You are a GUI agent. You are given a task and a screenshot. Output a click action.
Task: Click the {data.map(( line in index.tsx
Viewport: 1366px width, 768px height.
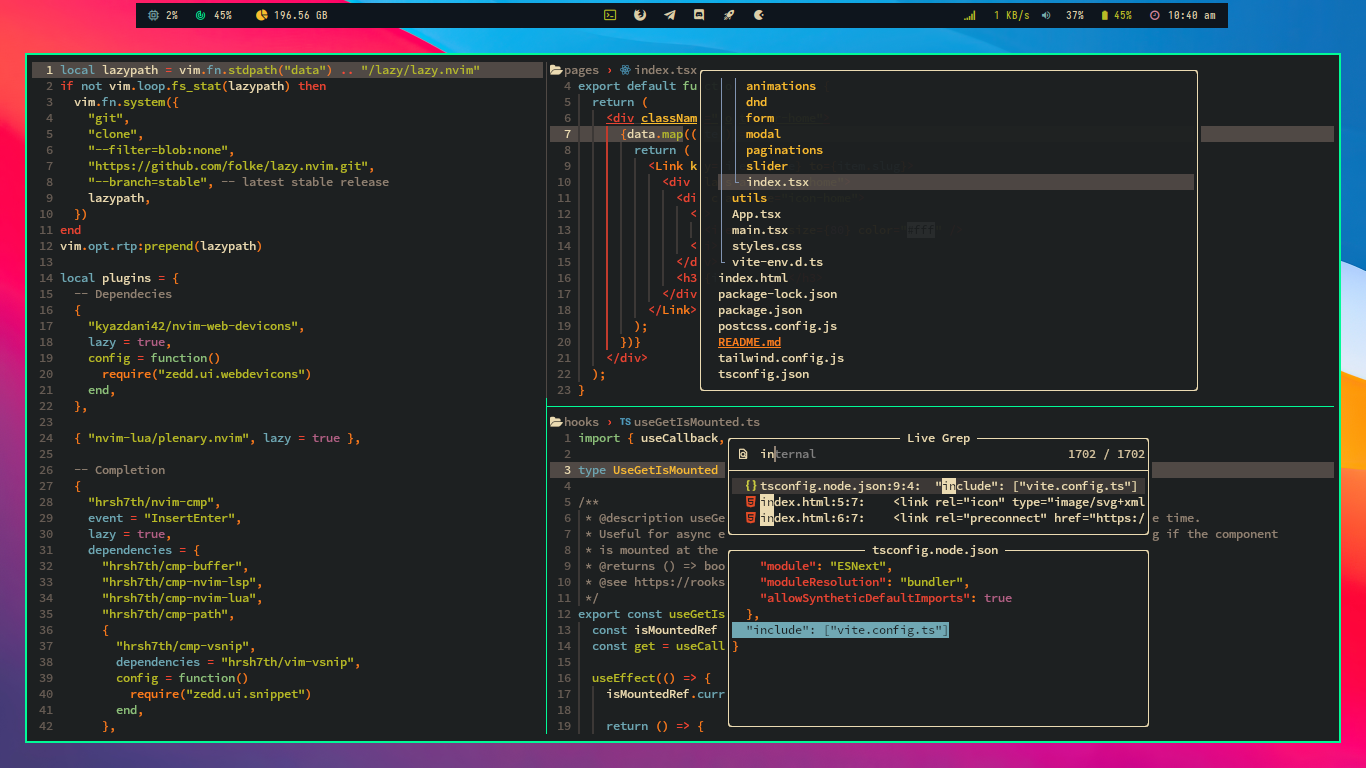click(659, 134)
